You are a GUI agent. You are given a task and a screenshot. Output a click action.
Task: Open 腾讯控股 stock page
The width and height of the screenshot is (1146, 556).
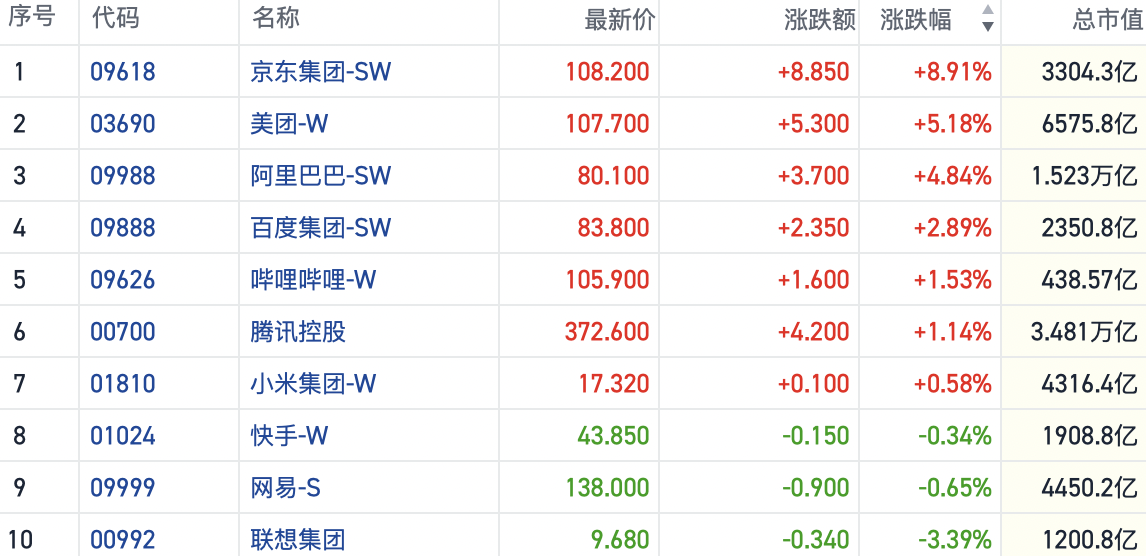pos(298,332)
